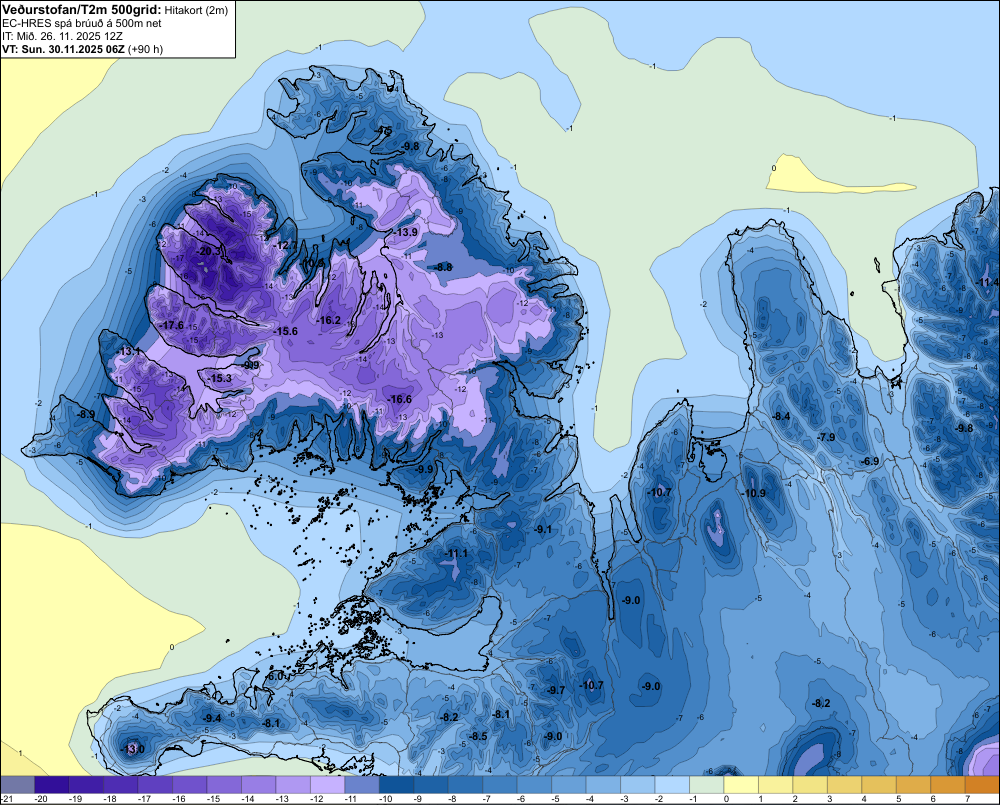
Task: Click the -7 legend scale label
Action: (487, 799)
